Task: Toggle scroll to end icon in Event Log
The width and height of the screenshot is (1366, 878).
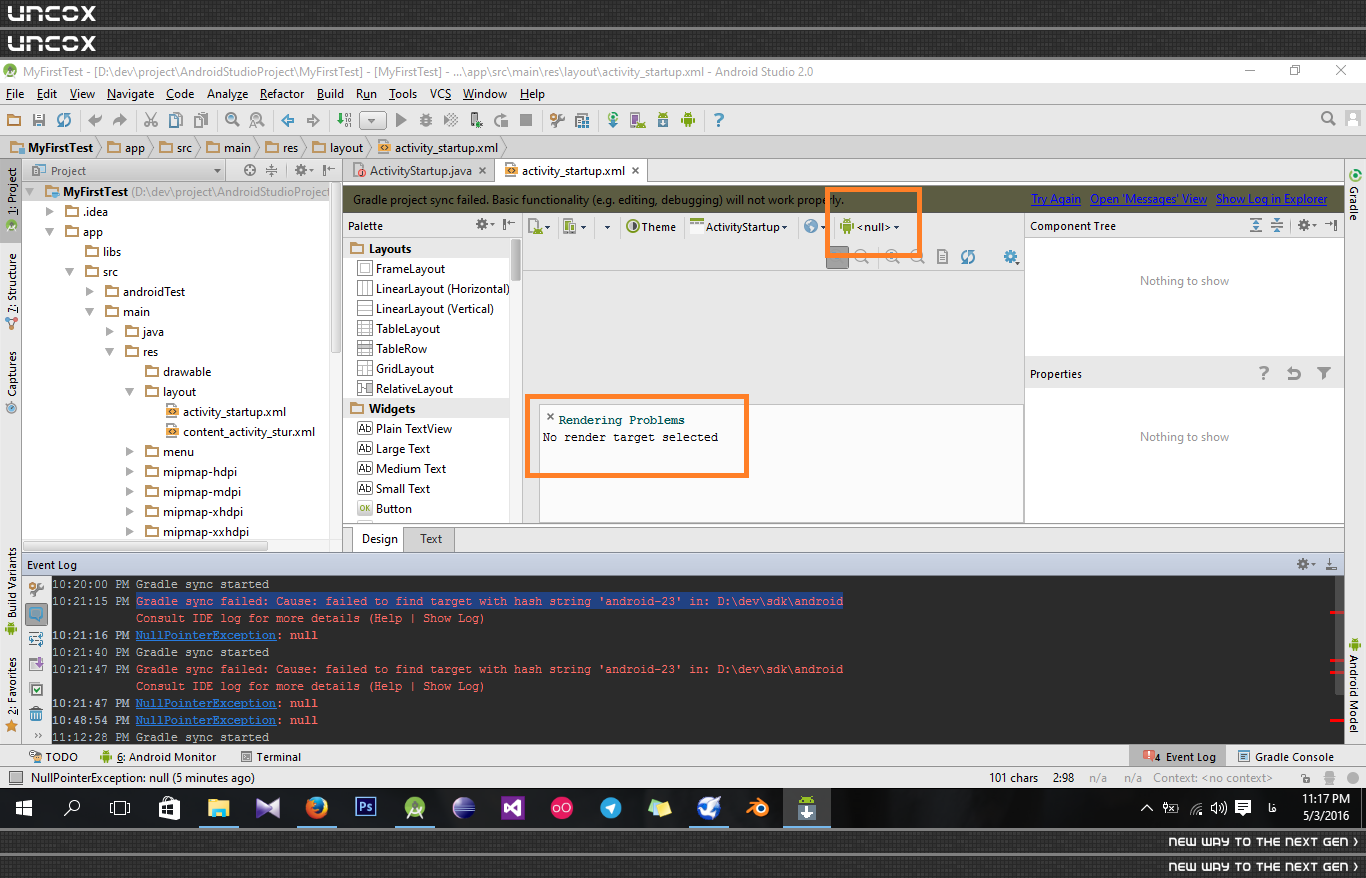Action: (x=36, y=664)
